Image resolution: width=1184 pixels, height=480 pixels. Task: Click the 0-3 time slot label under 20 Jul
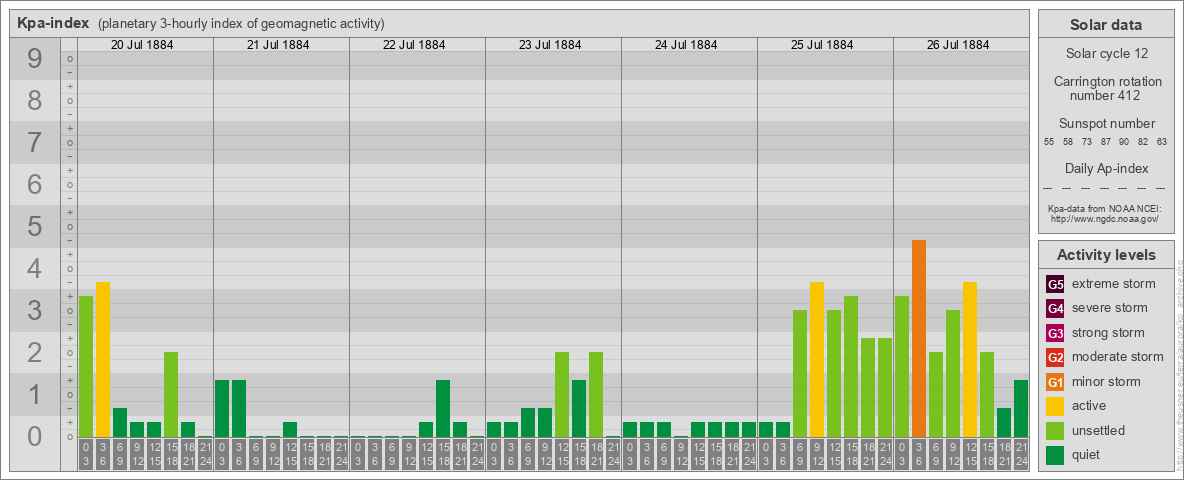(86, 455)
